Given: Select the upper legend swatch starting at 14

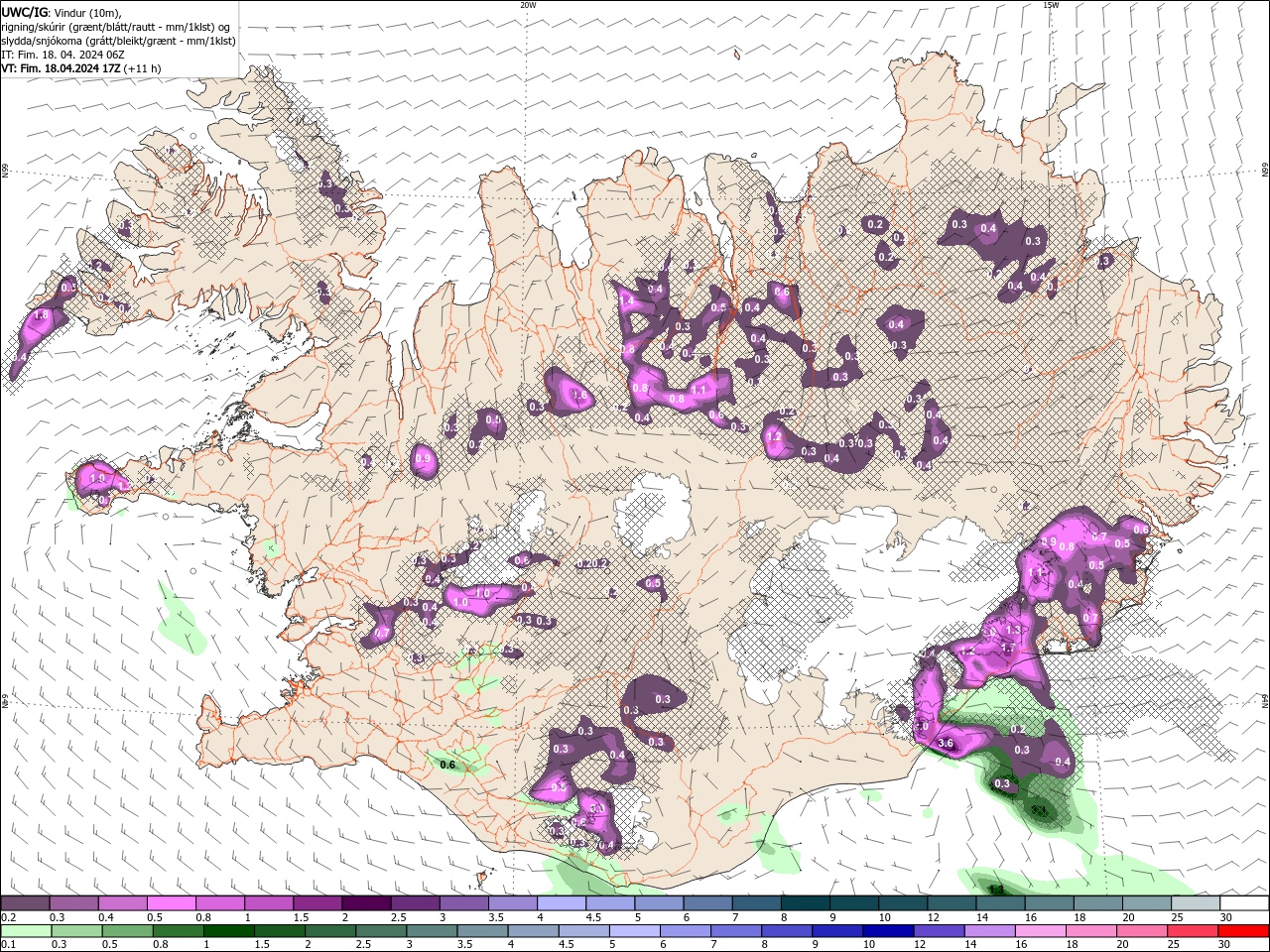Looking at the screenshot, I should 1001,903.
